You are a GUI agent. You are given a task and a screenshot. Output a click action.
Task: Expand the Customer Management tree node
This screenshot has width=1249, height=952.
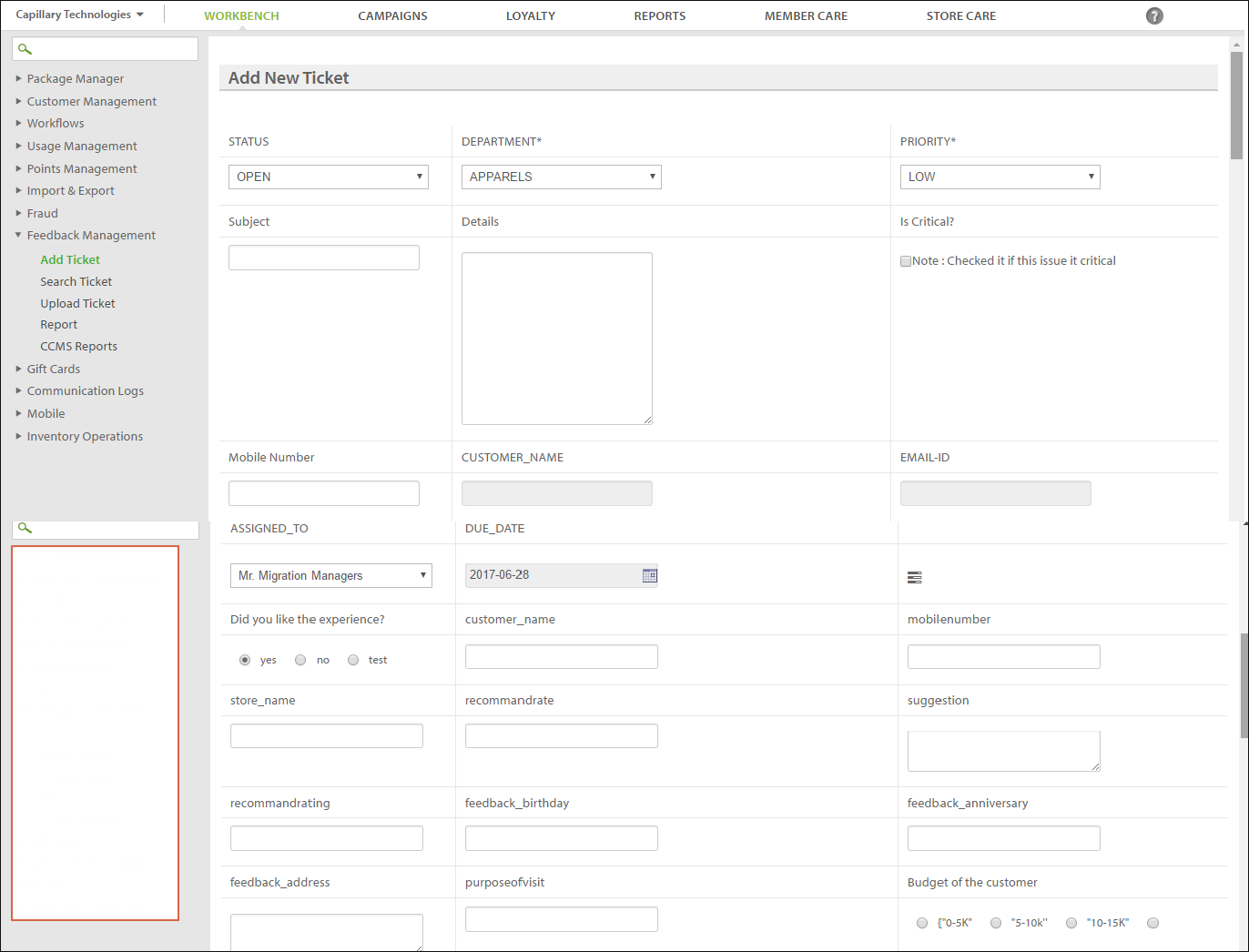(x=18, y=101)
